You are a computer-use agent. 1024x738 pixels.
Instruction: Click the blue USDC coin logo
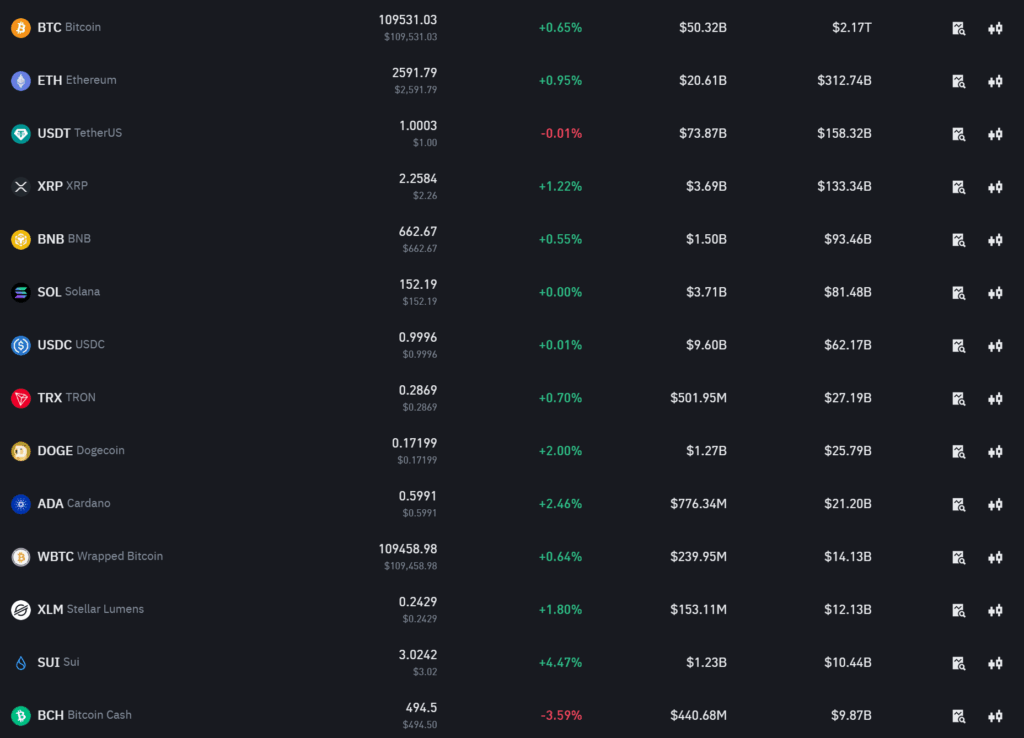(x=20, y=345)
